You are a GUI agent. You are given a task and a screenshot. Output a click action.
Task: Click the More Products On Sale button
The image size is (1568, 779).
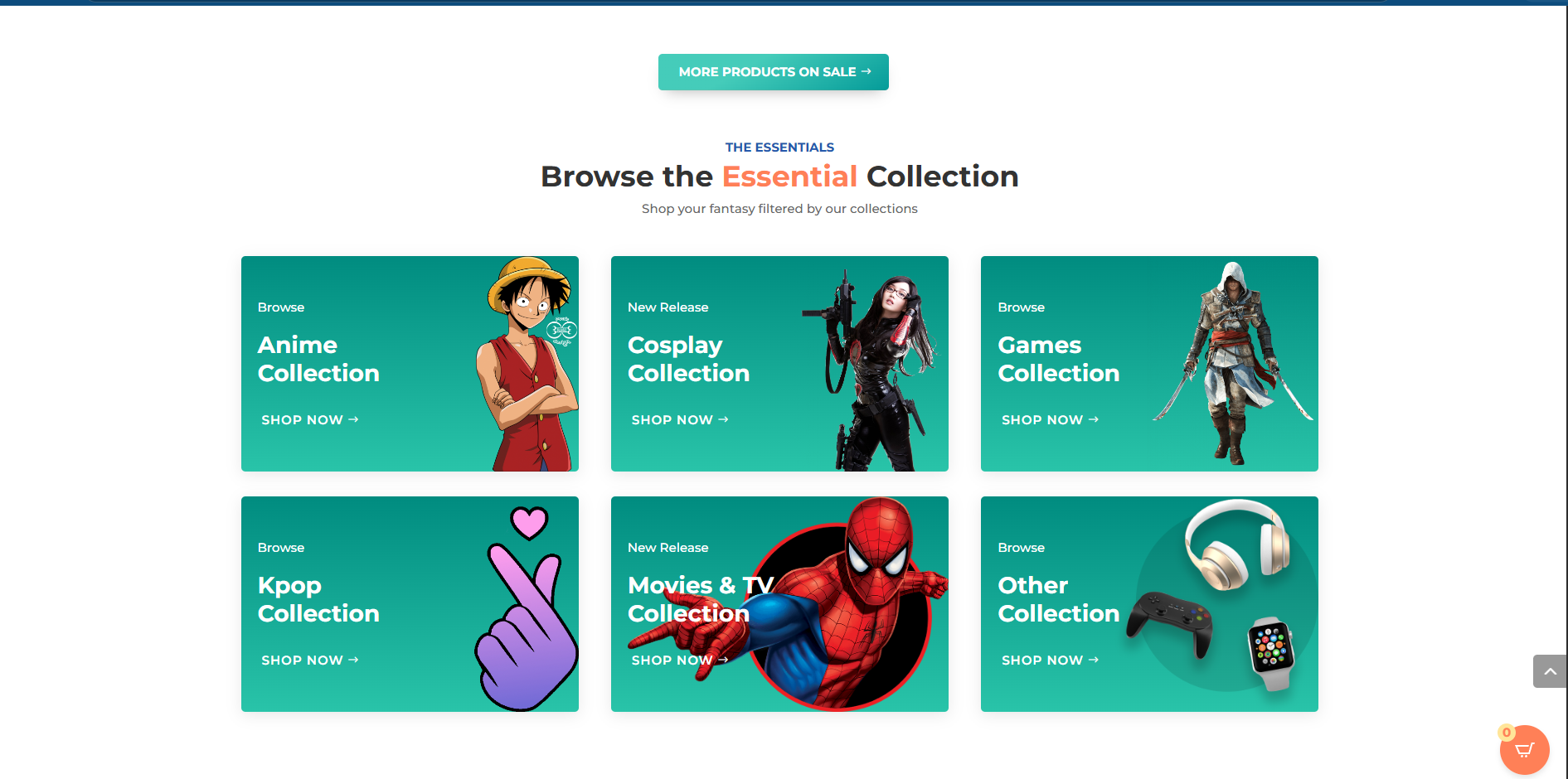click(x=774, y=72)
